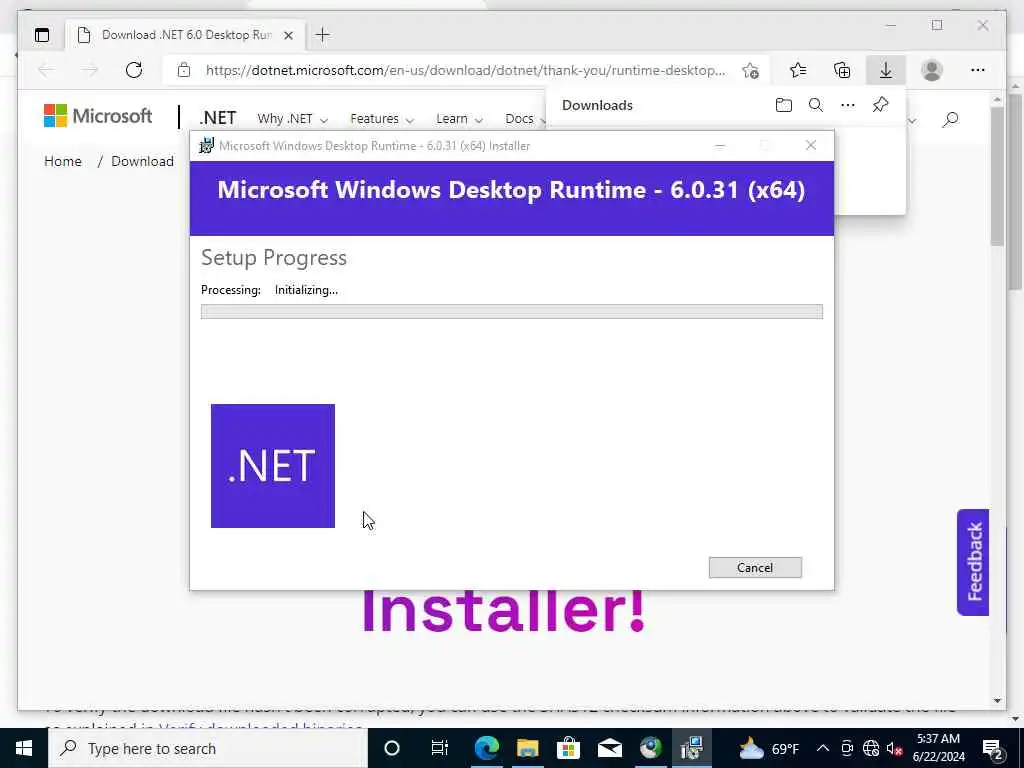The image size is (1024, 768).
Task: Click the taskbar search box
Action: [208, 748]
